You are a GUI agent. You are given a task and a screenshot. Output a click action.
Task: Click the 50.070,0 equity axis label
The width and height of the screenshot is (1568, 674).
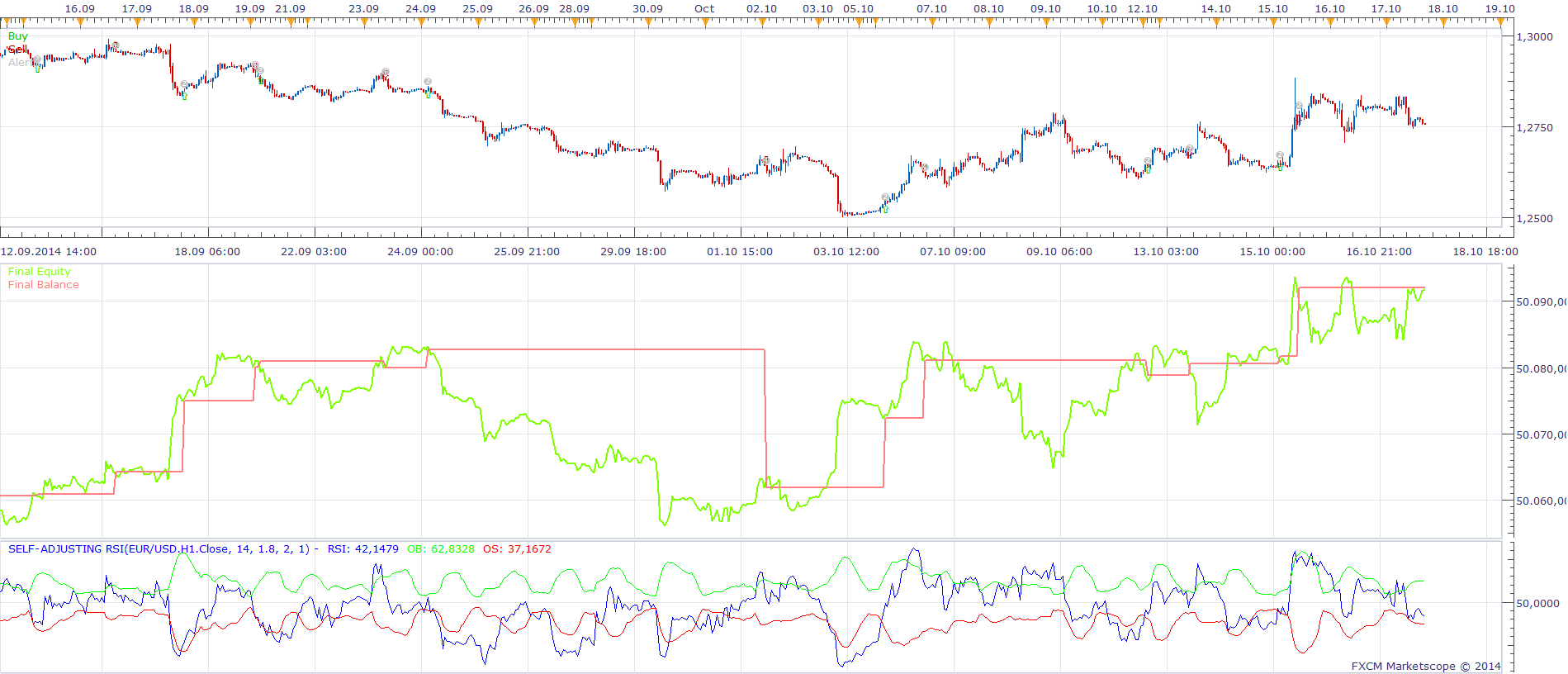click(x=1542, y=434)
